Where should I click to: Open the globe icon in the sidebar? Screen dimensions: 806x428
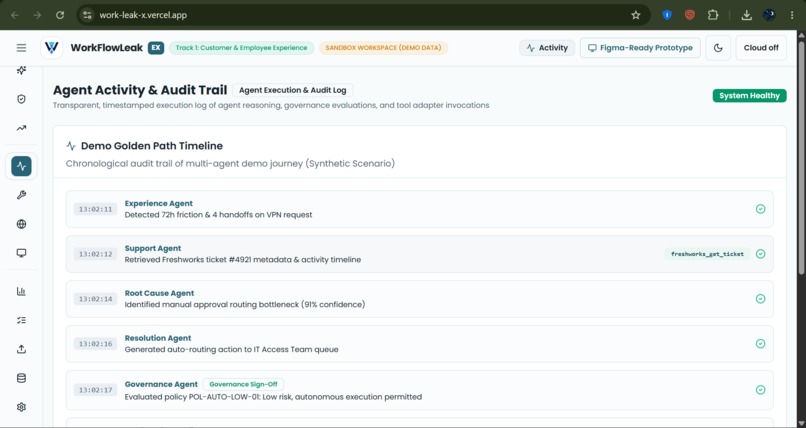click(21, 224)
